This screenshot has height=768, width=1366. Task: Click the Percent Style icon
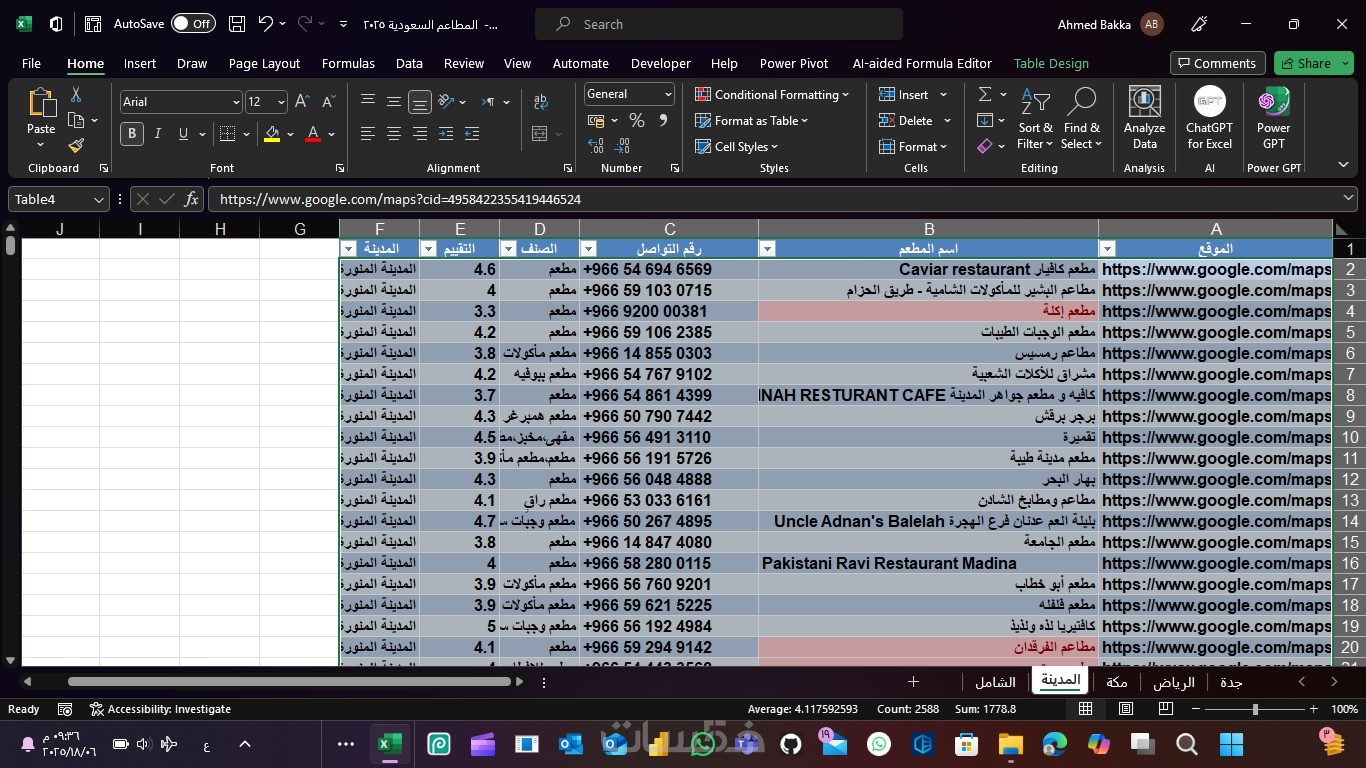pos(637,120)
